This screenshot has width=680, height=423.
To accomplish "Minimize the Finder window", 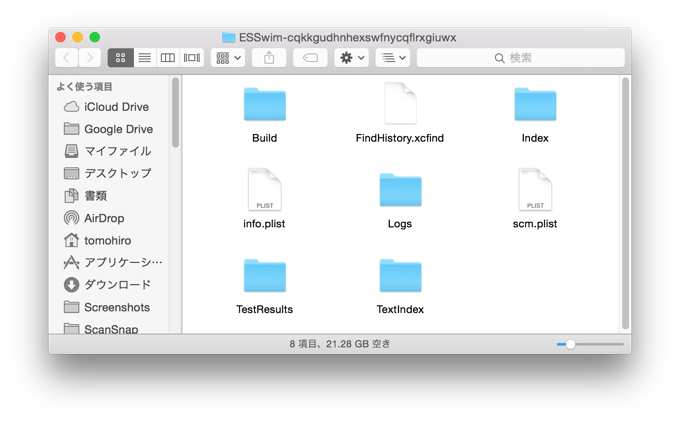I will pos(78,37).
